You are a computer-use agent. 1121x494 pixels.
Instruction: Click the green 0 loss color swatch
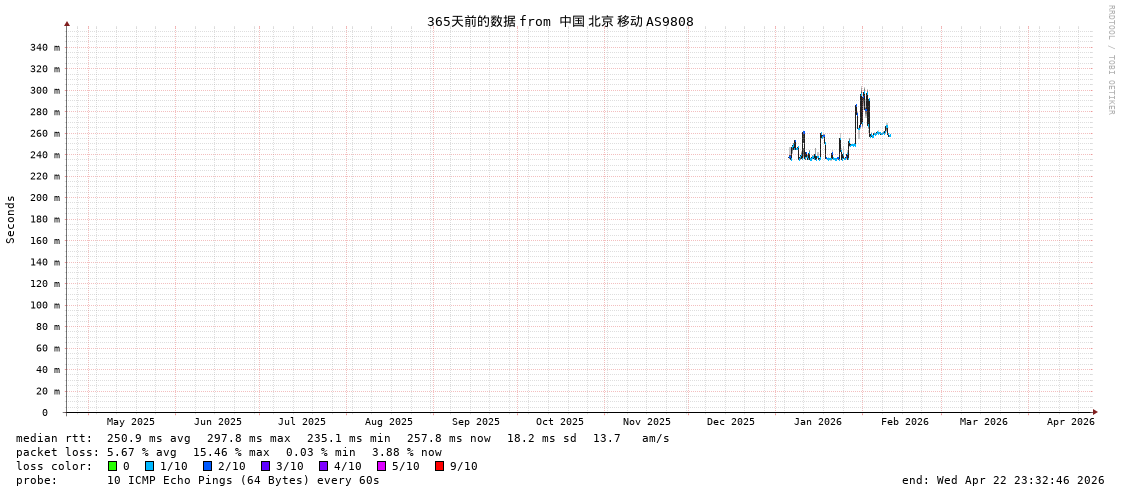[x=113, y=466]
